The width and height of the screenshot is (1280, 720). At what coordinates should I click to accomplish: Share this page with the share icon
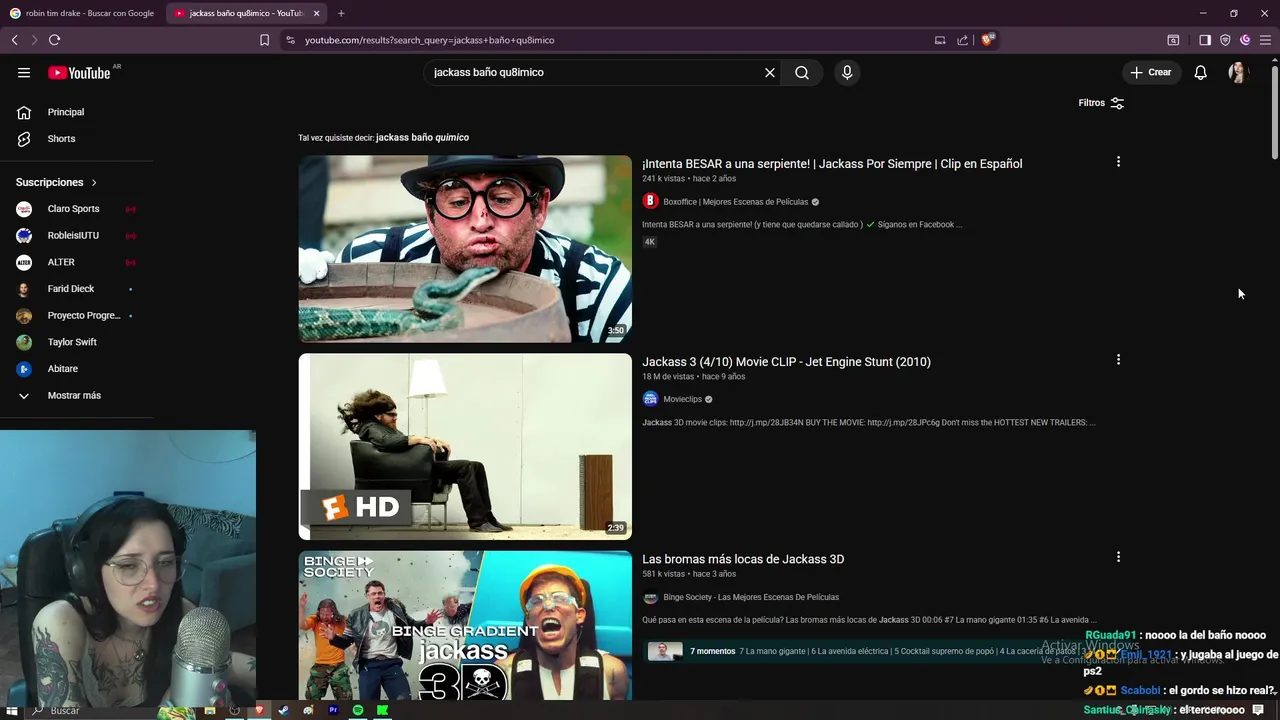[x=962, y=40]
